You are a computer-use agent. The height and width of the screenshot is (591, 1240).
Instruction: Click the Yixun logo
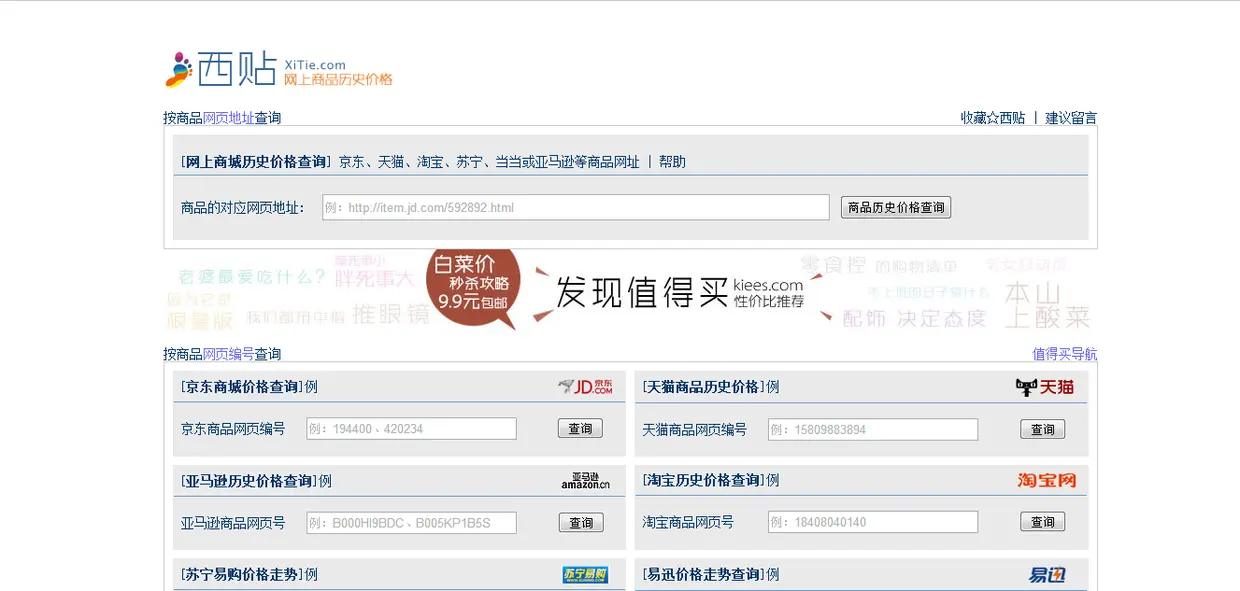click(1047, 575)
